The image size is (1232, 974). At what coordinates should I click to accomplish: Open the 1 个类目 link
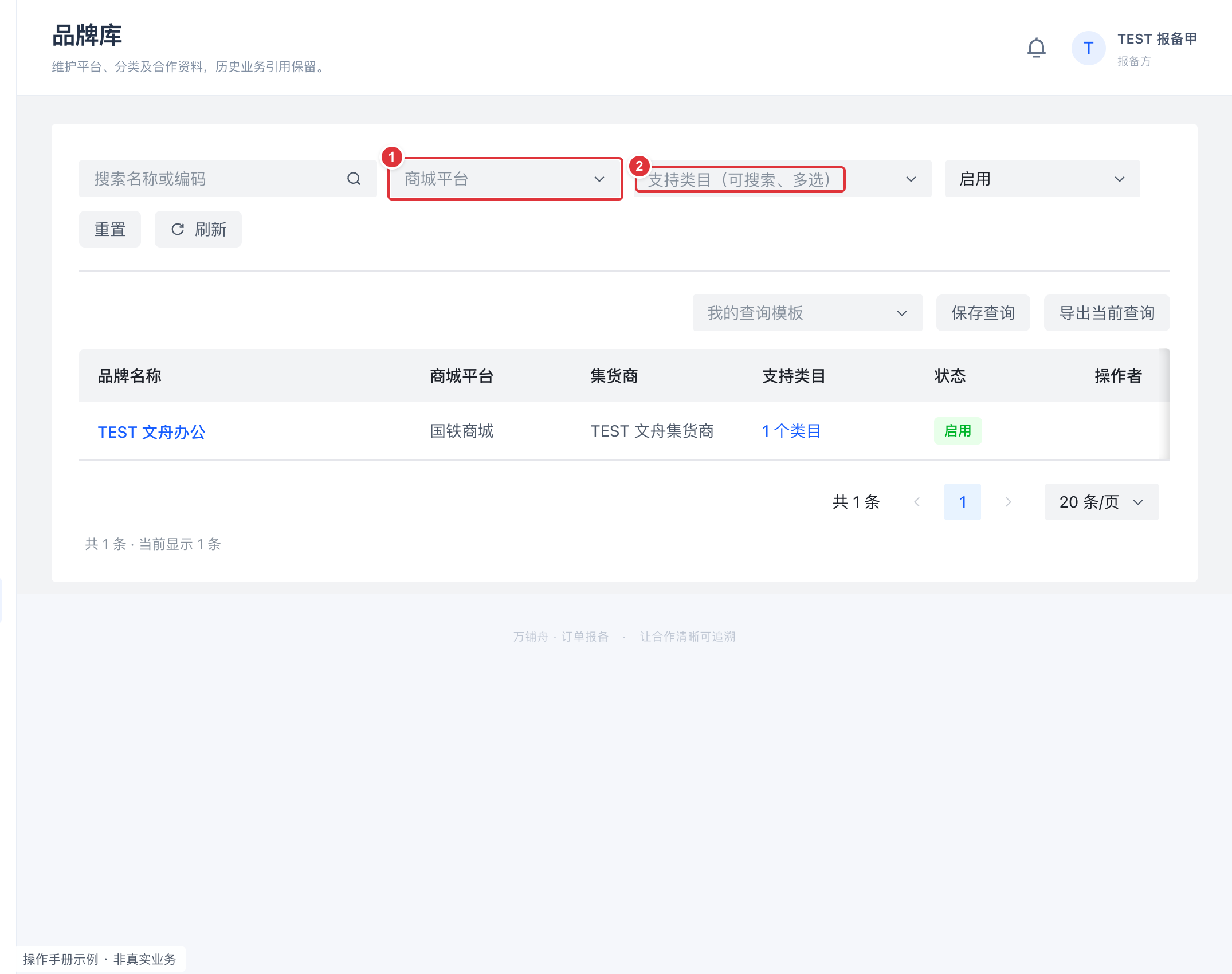[x=791, y=431]
